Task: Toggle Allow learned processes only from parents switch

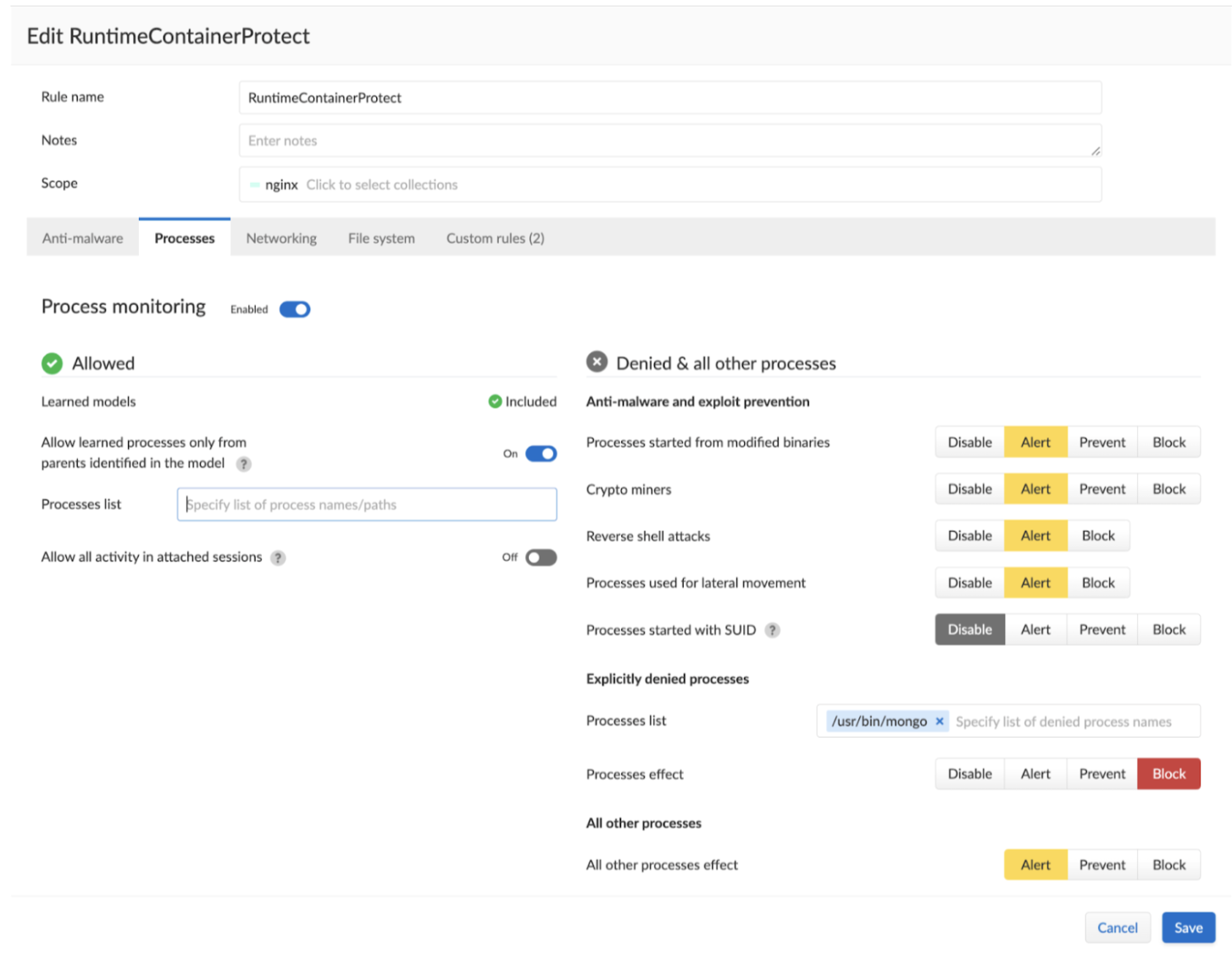Action: pyautogui.click(x=541, y=454)
